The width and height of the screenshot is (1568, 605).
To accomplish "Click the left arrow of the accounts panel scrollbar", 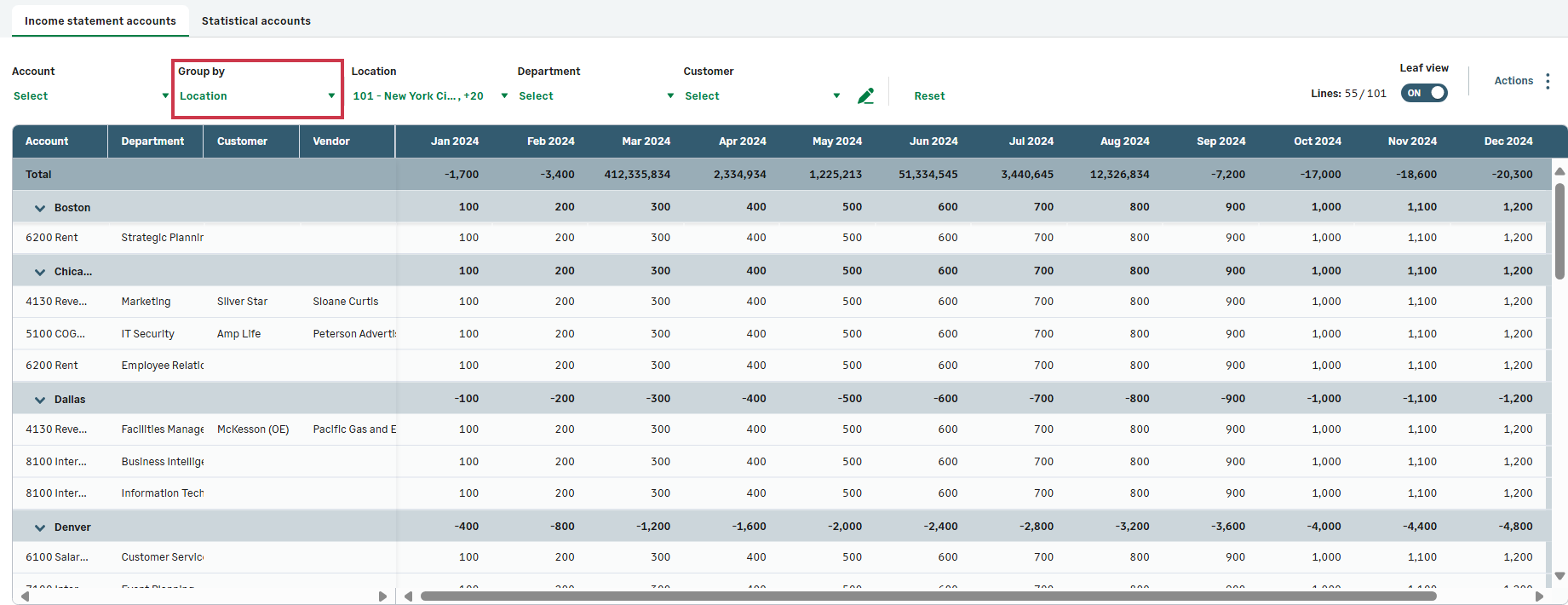I will pos(25,596).
